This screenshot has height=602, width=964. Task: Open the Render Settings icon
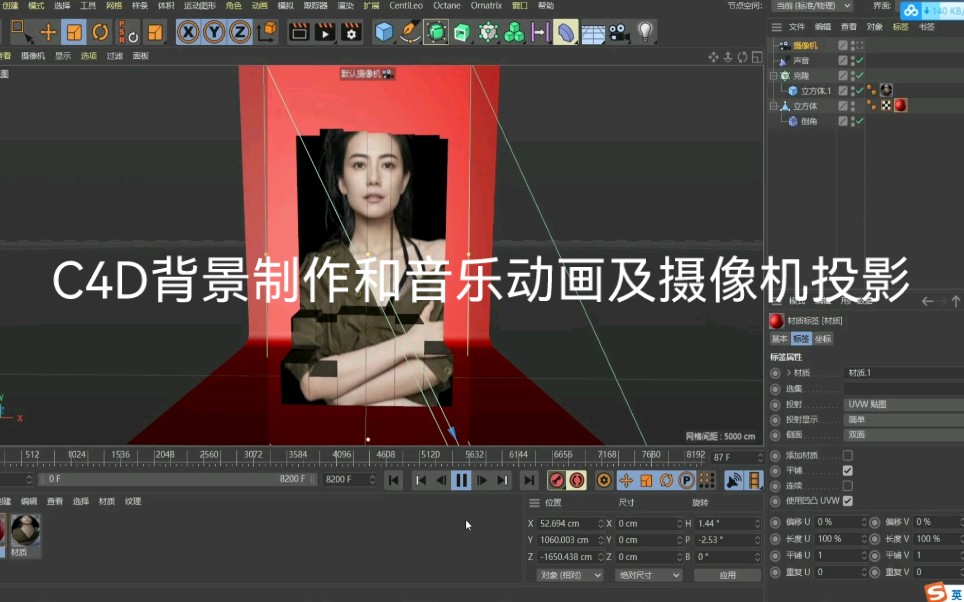[351, 31]
